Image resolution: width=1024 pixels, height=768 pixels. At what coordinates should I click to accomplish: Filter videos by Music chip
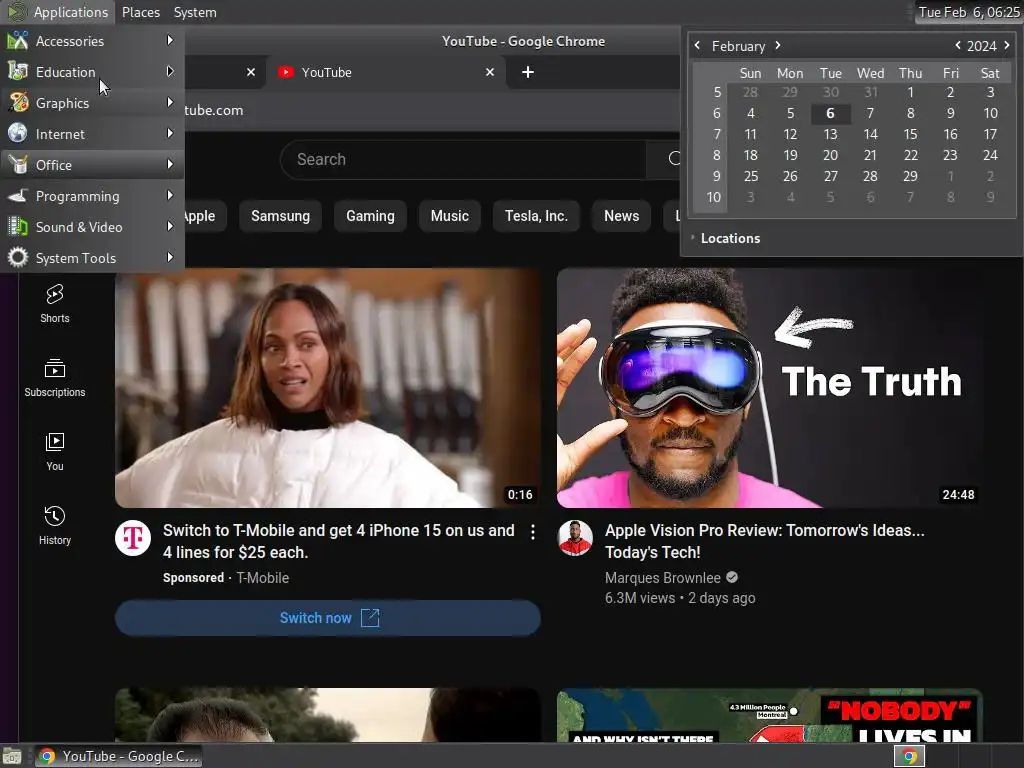tap(449, 216)
